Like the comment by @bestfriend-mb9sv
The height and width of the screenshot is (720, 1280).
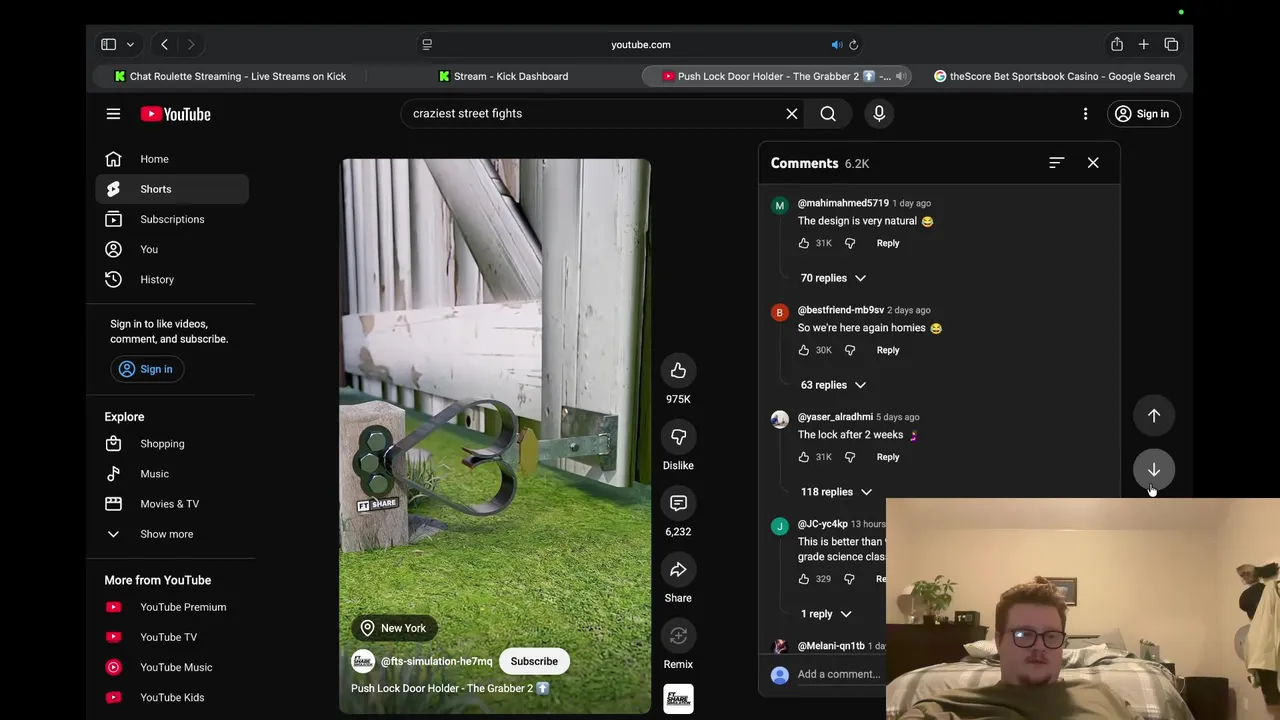click(804, 350)
